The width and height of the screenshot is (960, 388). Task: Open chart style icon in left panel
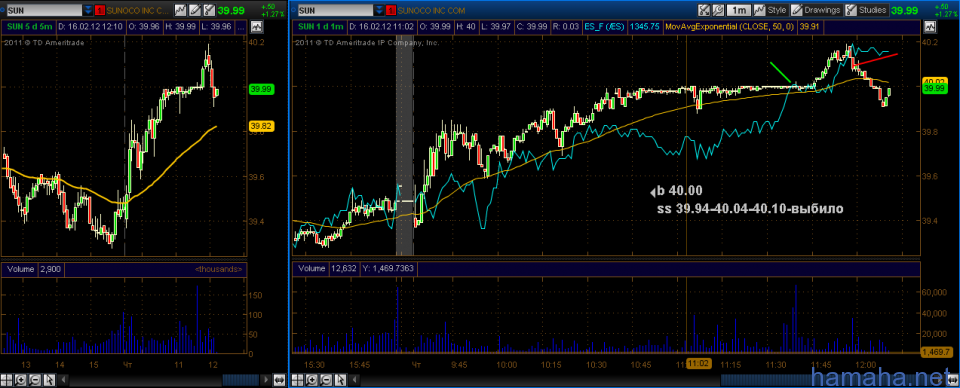point(180,10)
